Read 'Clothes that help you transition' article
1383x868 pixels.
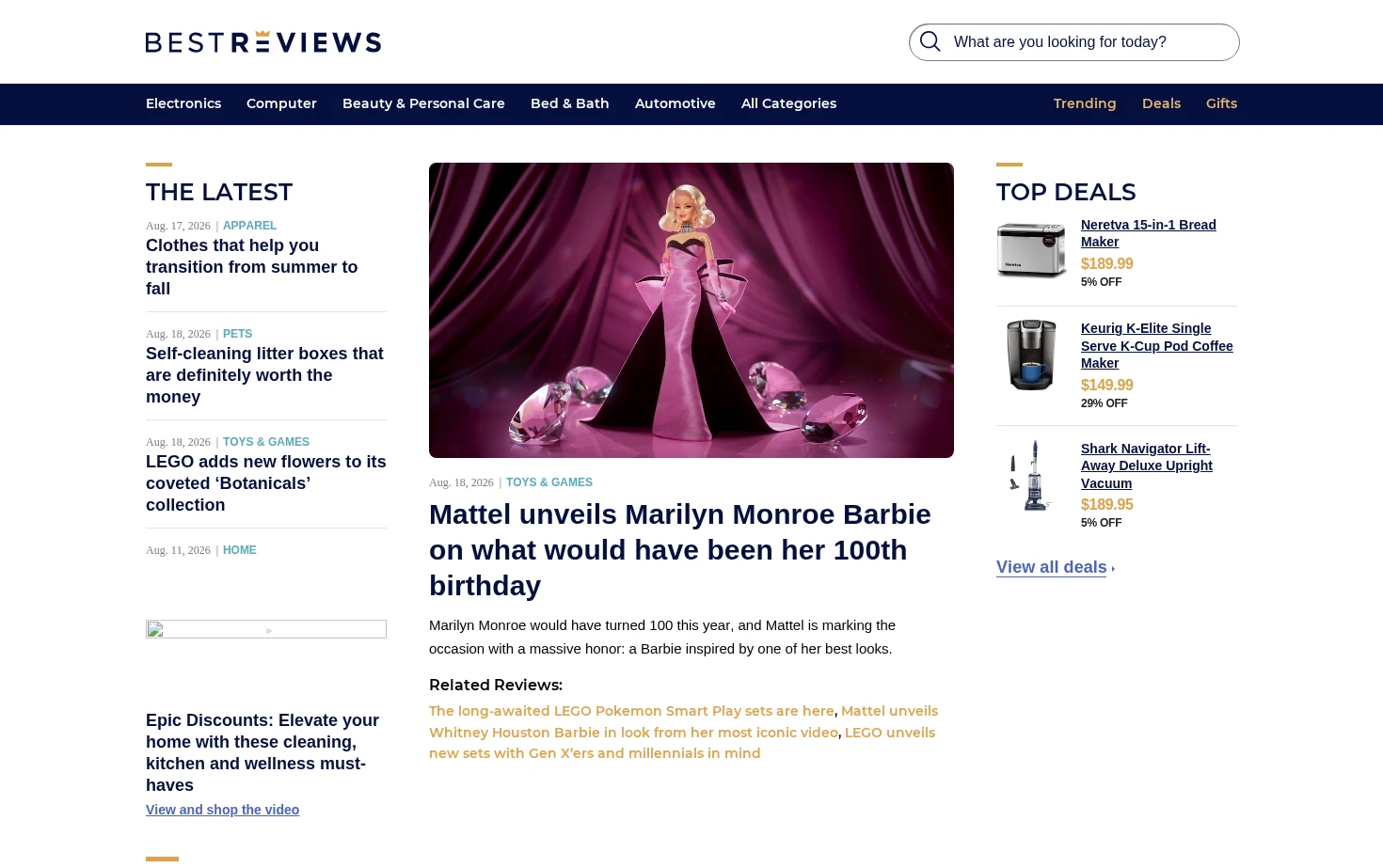coord(252,267)
